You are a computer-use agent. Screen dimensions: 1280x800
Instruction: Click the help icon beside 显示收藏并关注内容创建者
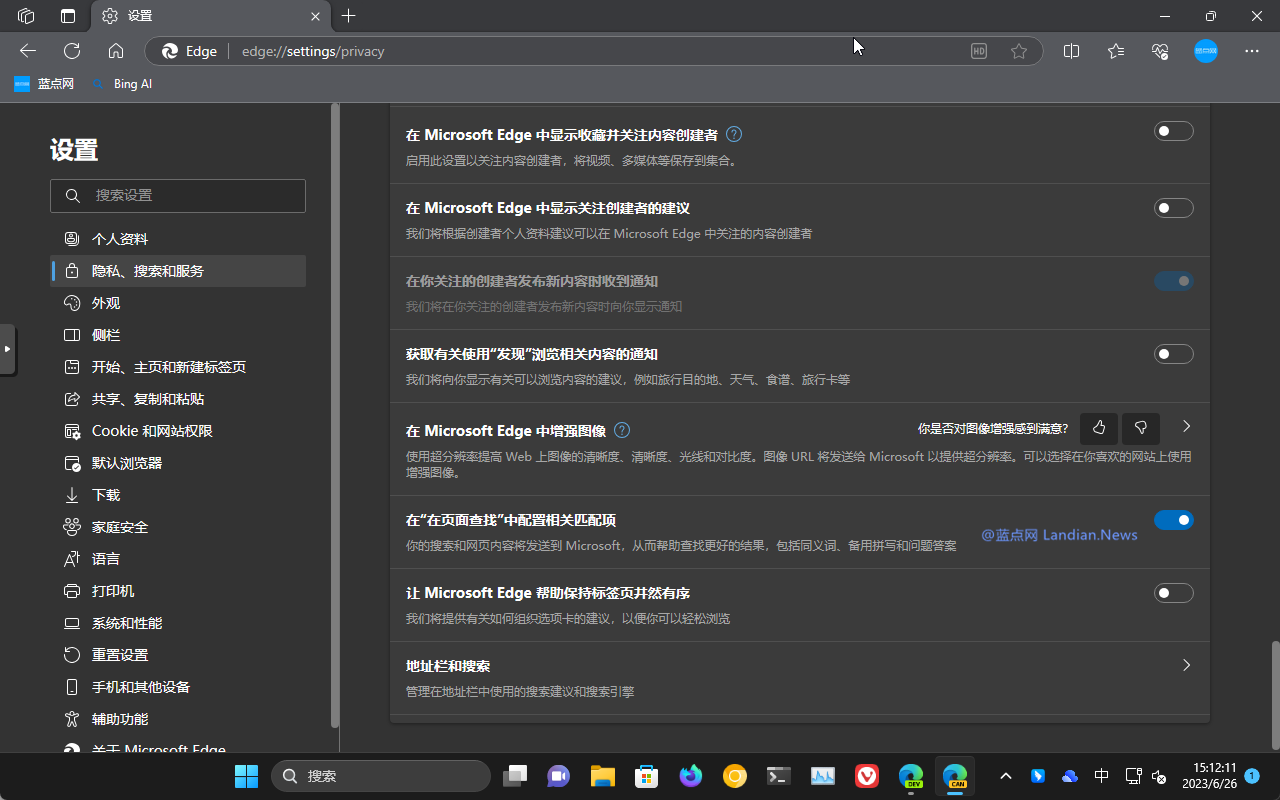coord(734,134)
